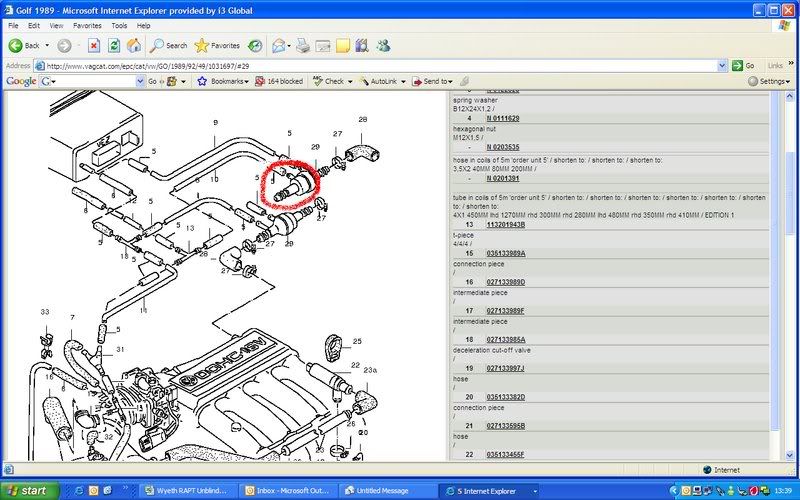
Task: Click the 164 blocked popup blocker
Action: [x=279, y=81]
